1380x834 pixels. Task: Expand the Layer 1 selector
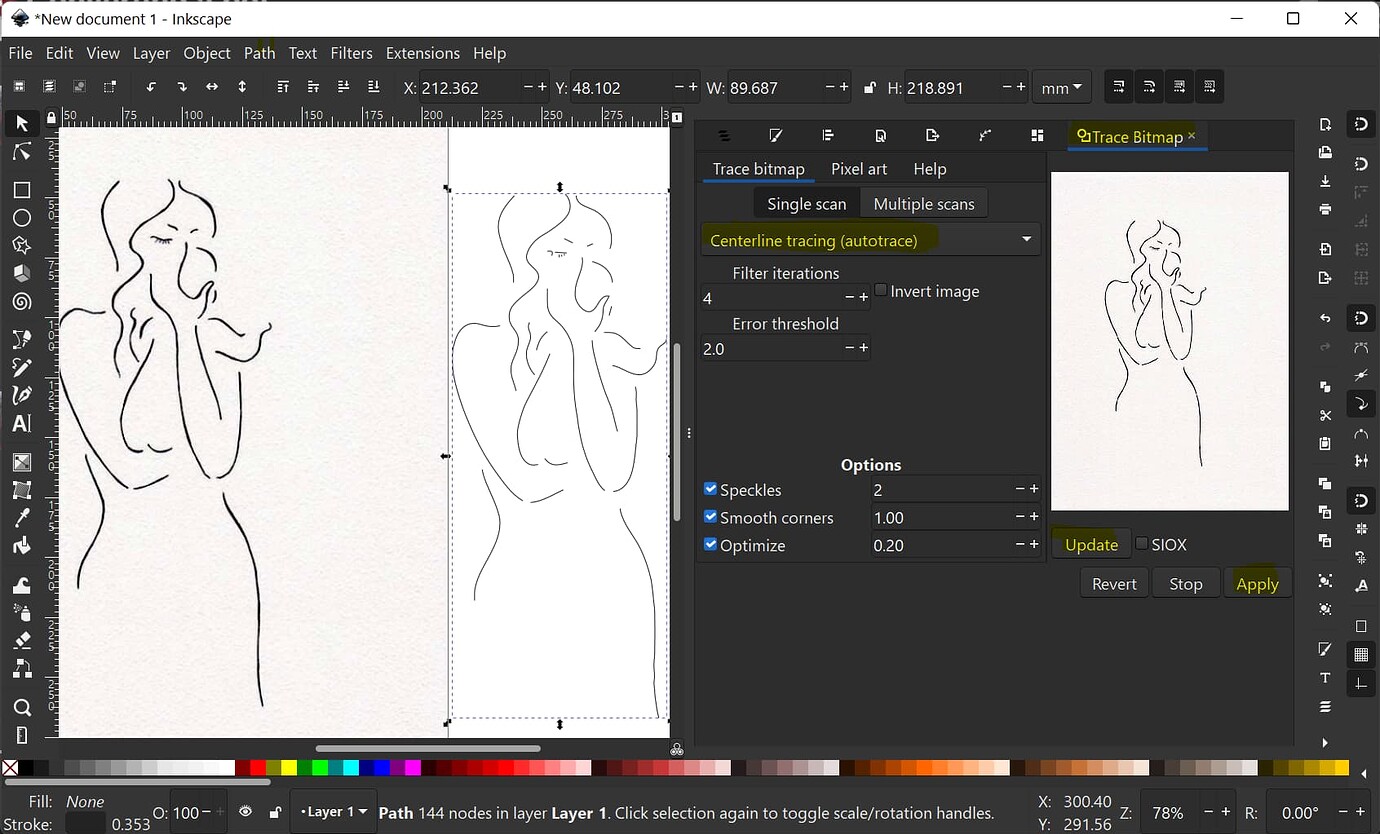pyautogui.click(x=332, y=812)
